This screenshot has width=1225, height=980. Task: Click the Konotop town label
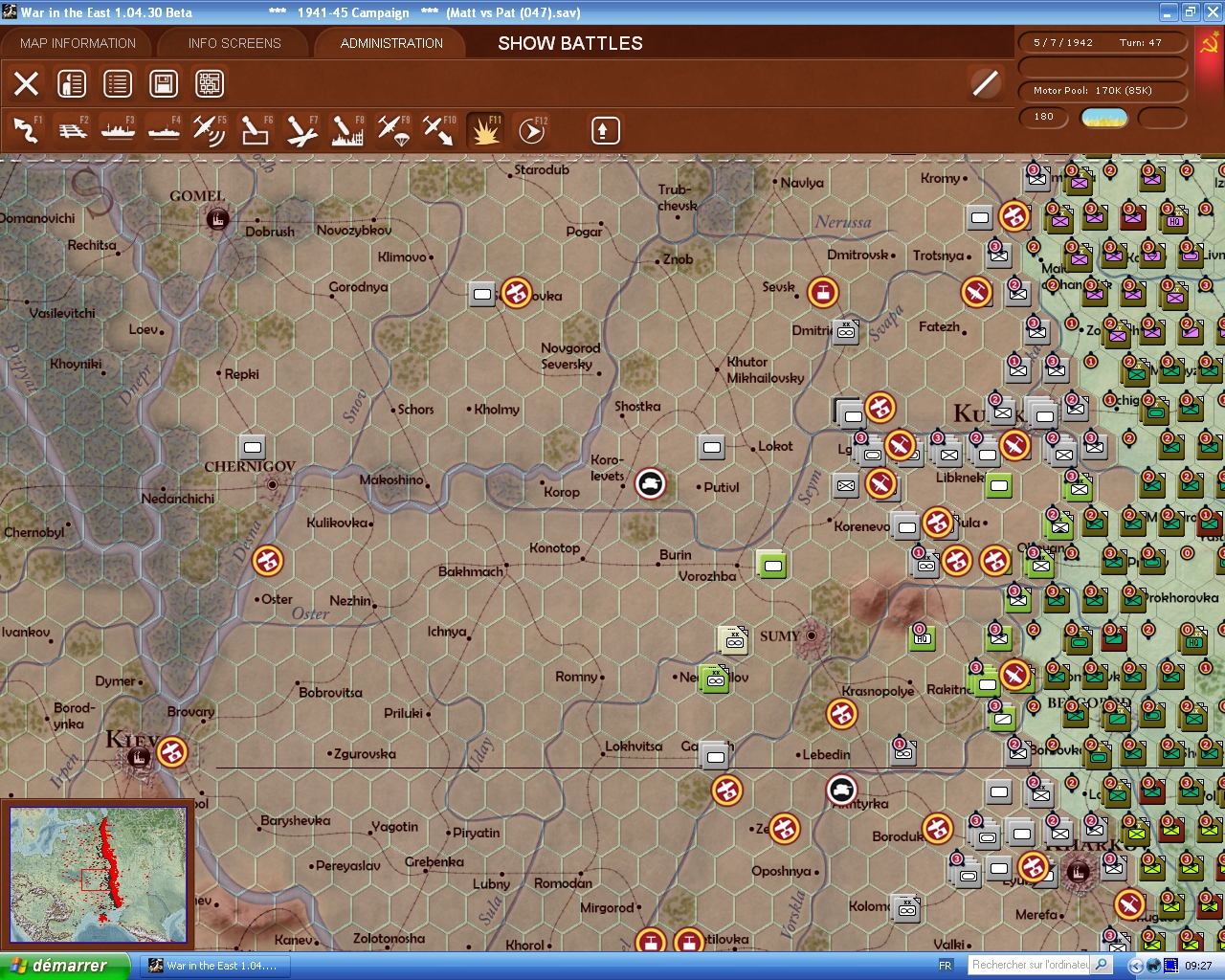pos(555,548)
